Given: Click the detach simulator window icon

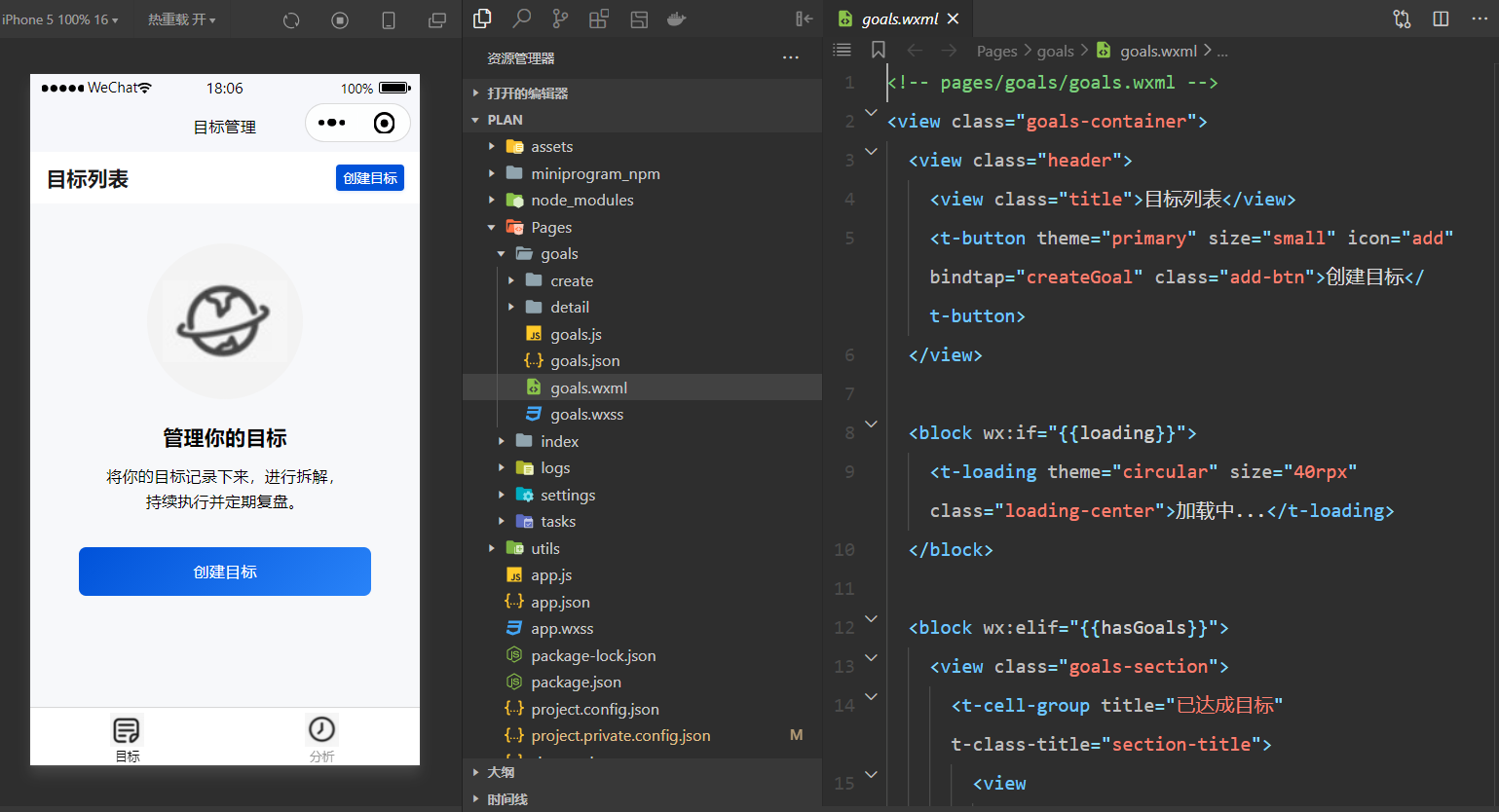Looking at the screenshot, I should 437,19.
